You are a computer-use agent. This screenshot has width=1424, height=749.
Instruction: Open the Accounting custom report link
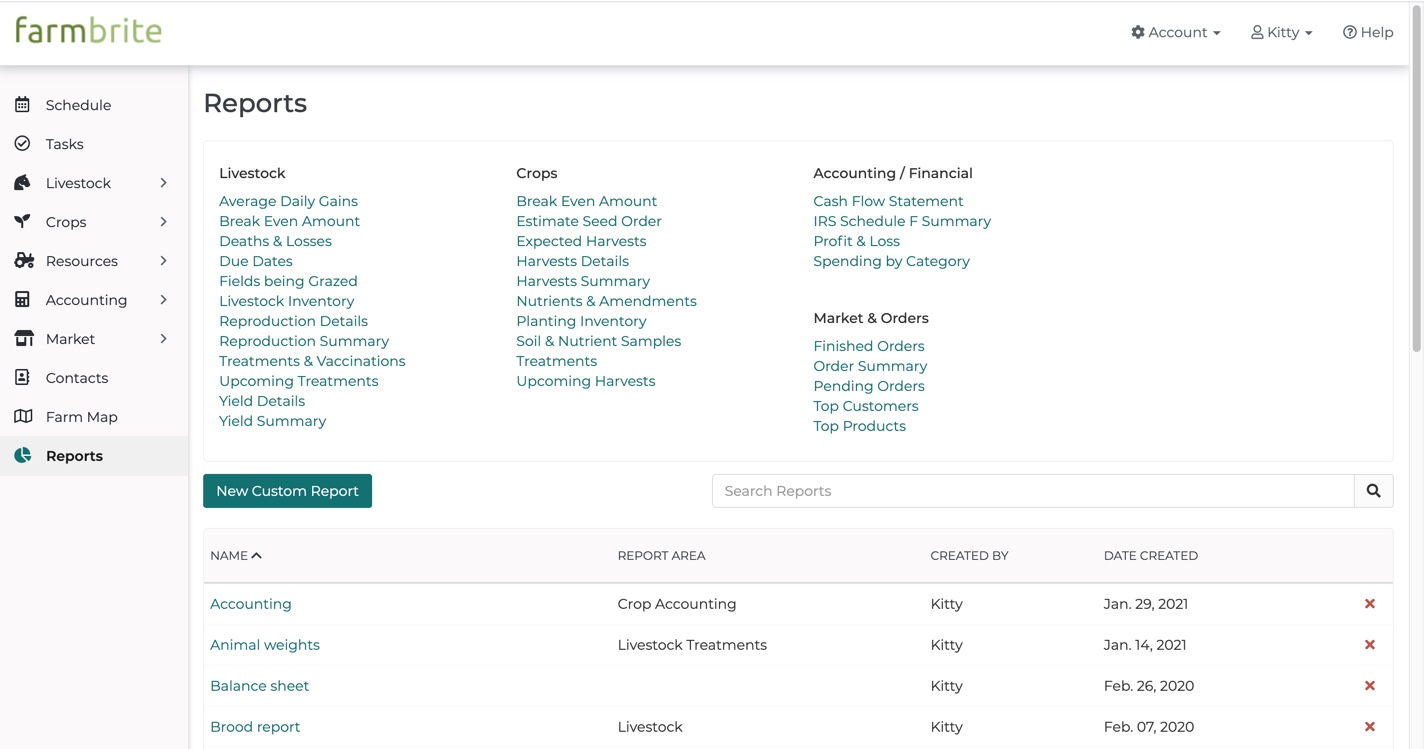tap(251, 604)
